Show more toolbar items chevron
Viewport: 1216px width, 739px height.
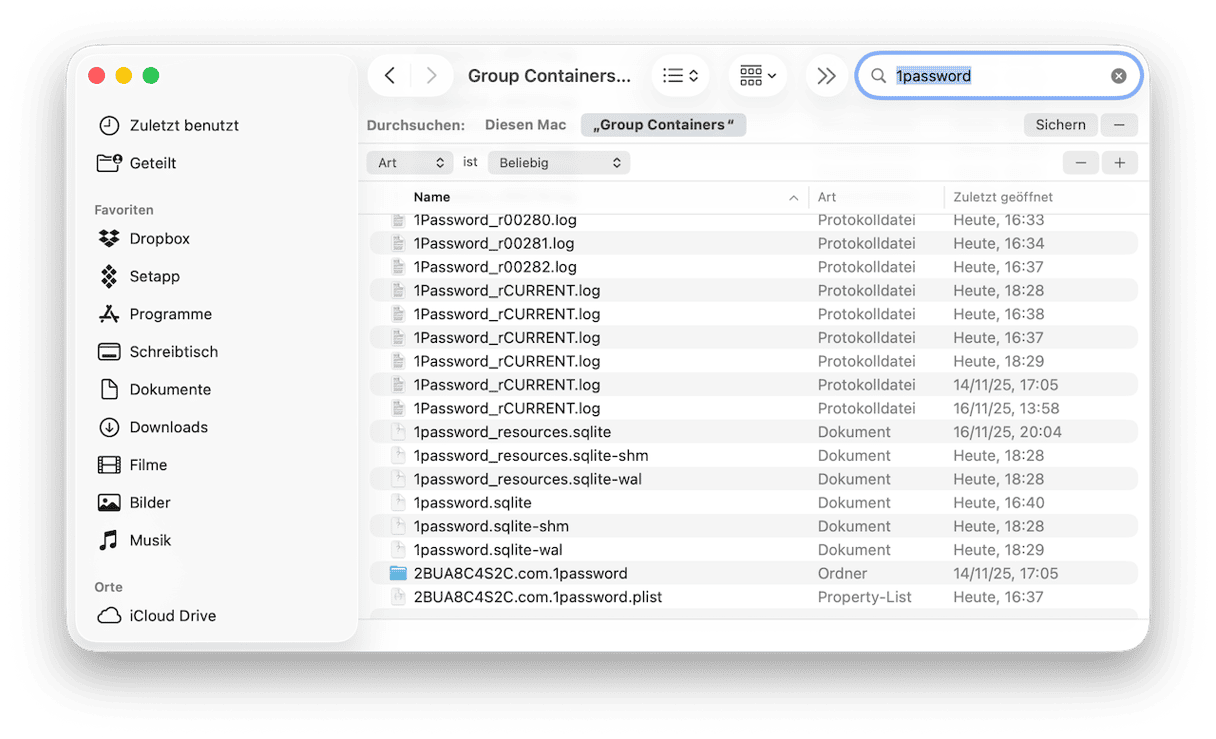coord(826,76)
